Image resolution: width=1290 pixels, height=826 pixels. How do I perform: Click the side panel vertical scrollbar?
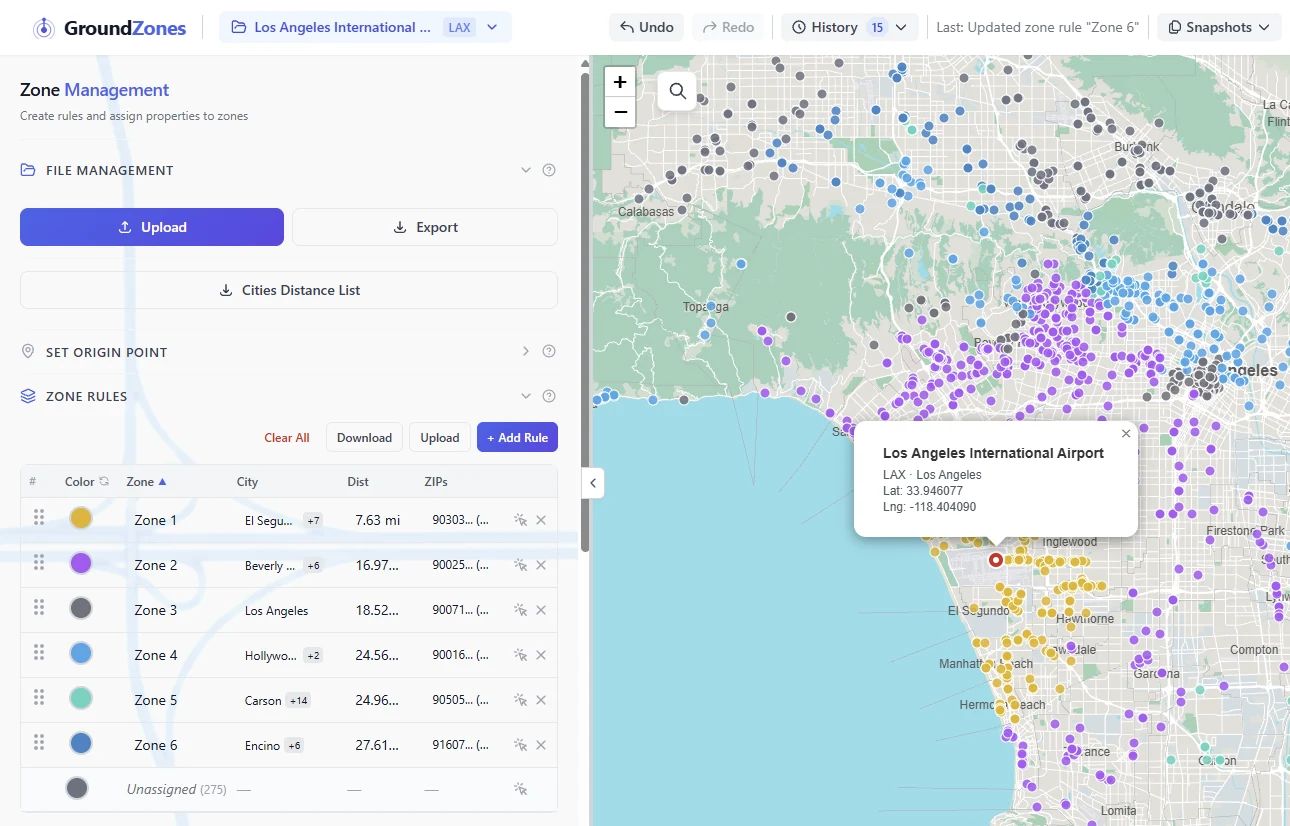click(x=585, y=310)
